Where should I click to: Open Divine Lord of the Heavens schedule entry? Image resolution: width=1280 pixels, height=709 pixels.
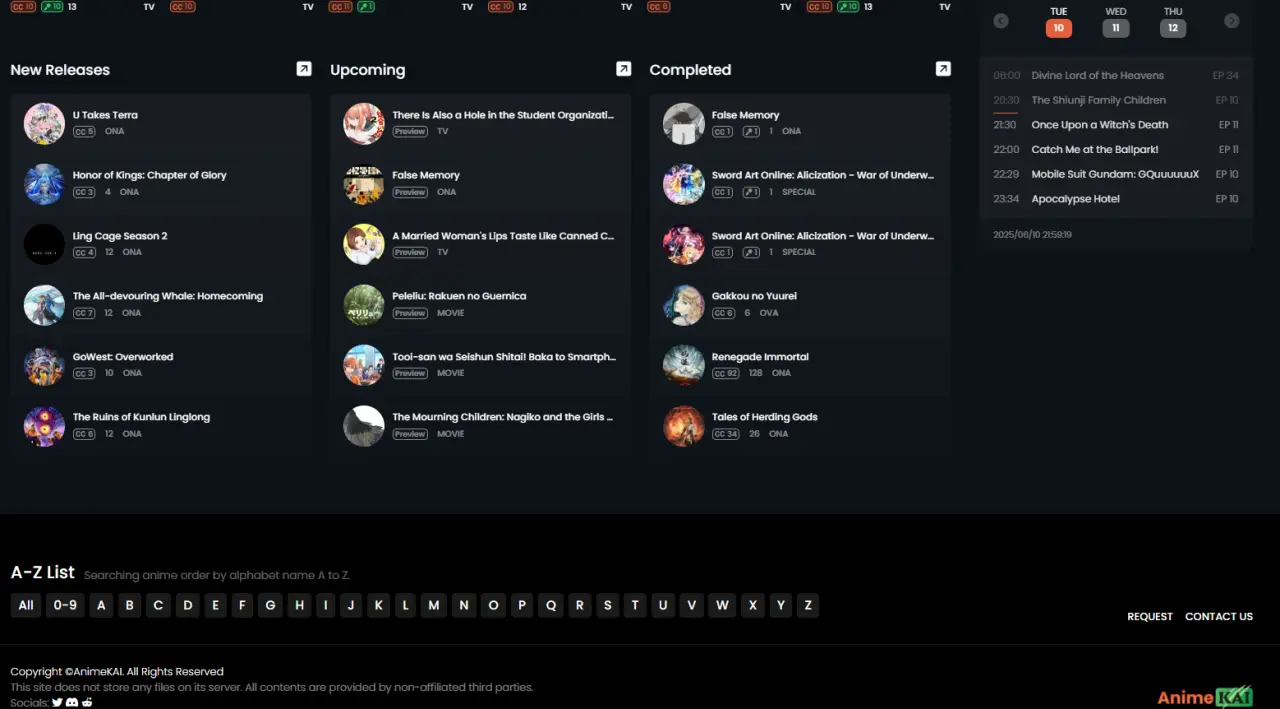(1116, 75)
